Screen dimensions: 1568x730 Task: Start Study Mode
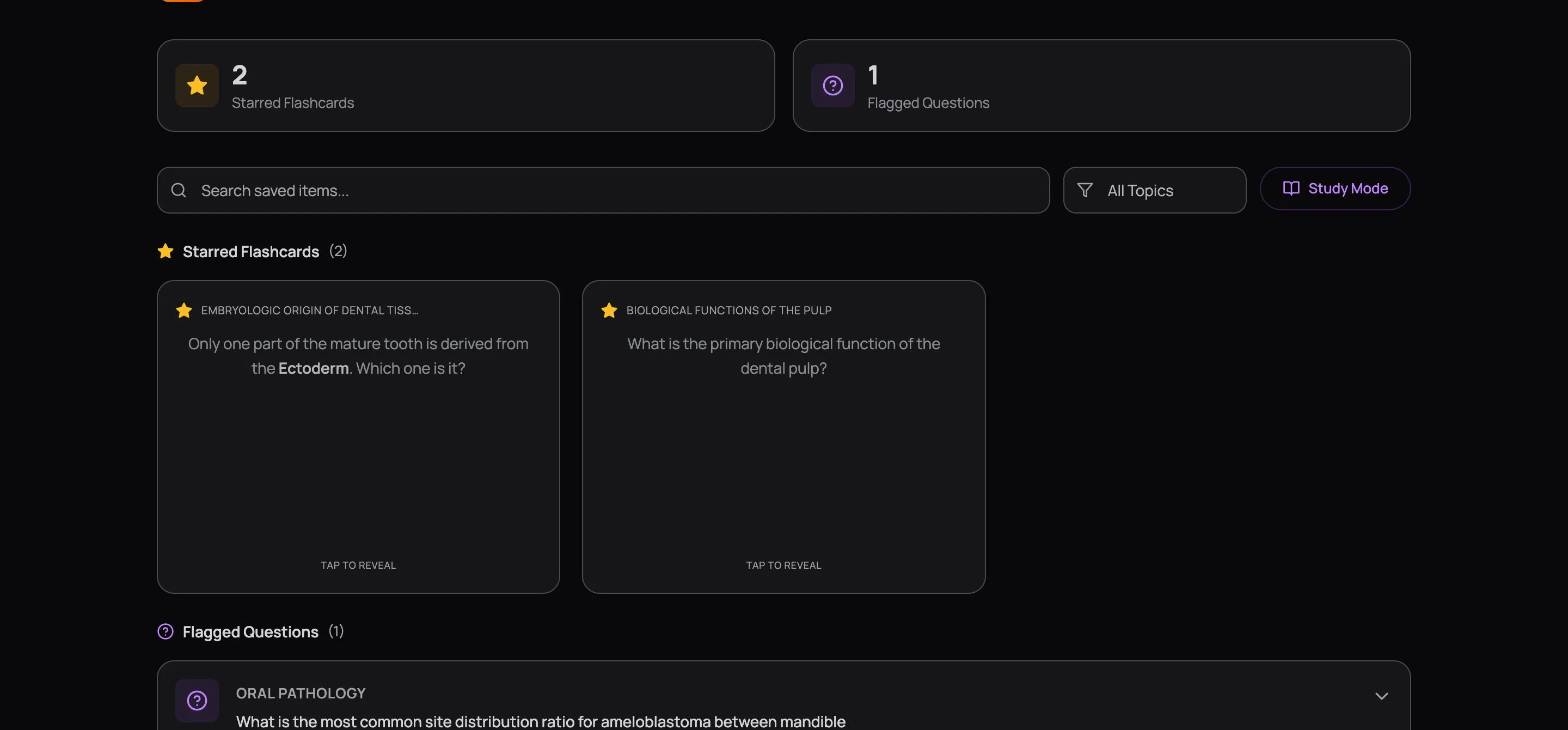coord(1335,188)
